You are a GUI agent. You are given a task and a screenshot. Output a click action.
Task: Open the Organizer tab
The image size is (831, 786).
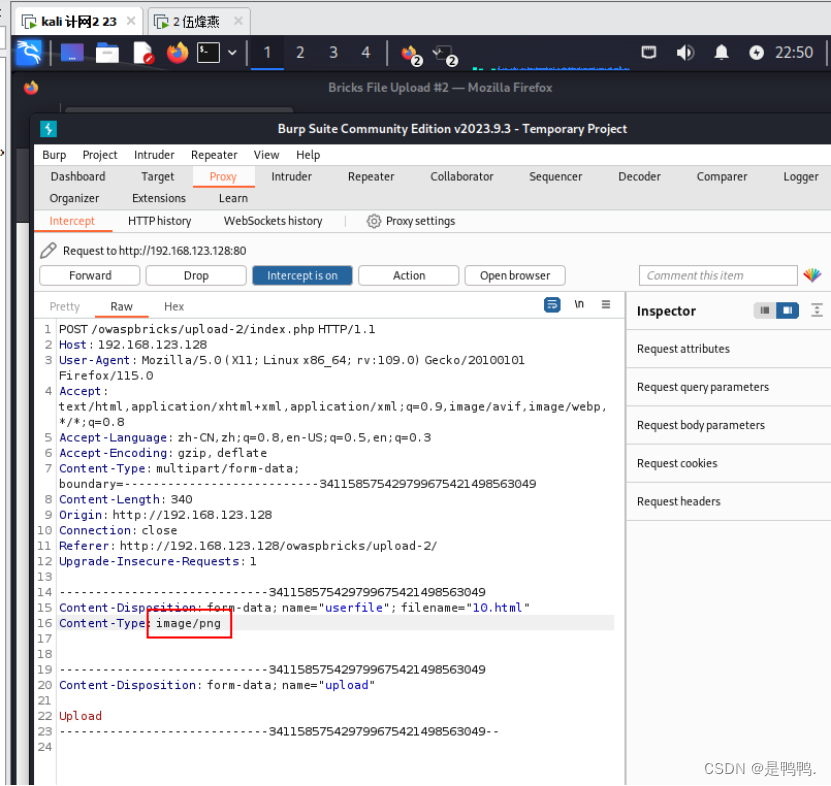[x=74, y=198]
